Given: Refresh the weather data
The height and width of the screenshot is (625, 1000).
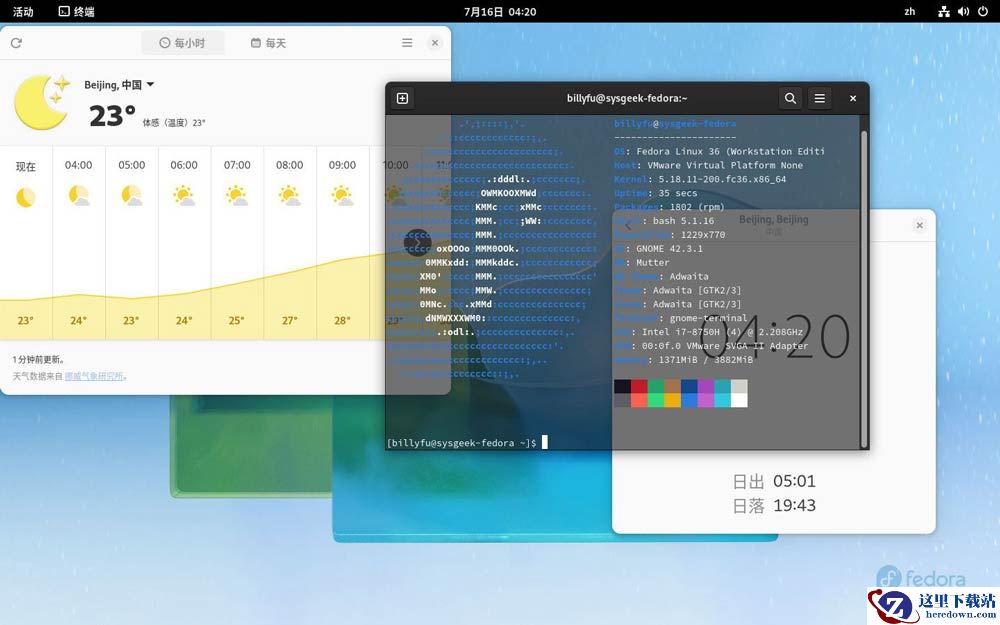Looking at the screenshot, I should [x=17, y=43].
